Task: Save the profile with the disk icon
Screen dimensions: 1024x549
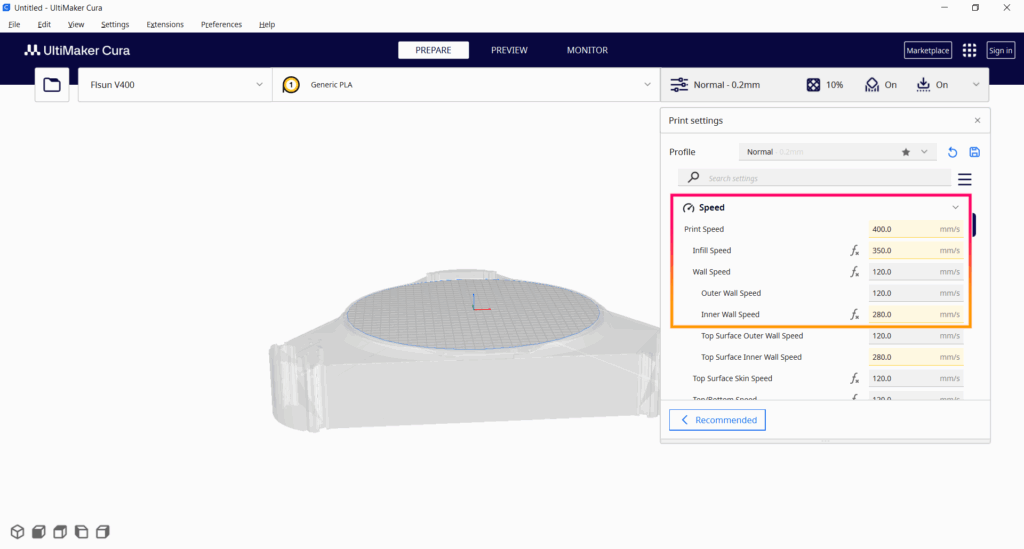Action: coord(974,152)
